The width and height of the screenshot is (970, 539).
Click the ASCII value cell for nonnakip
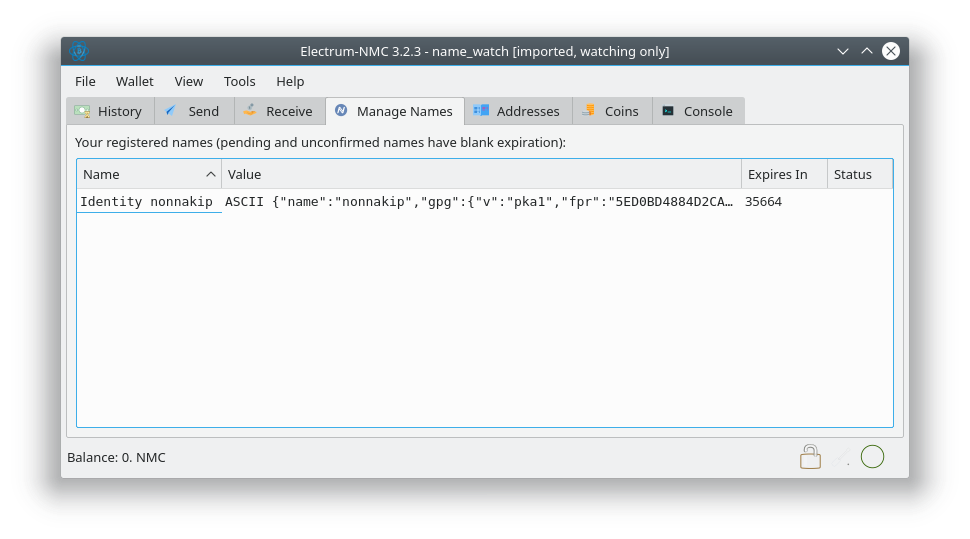[481, 202]
